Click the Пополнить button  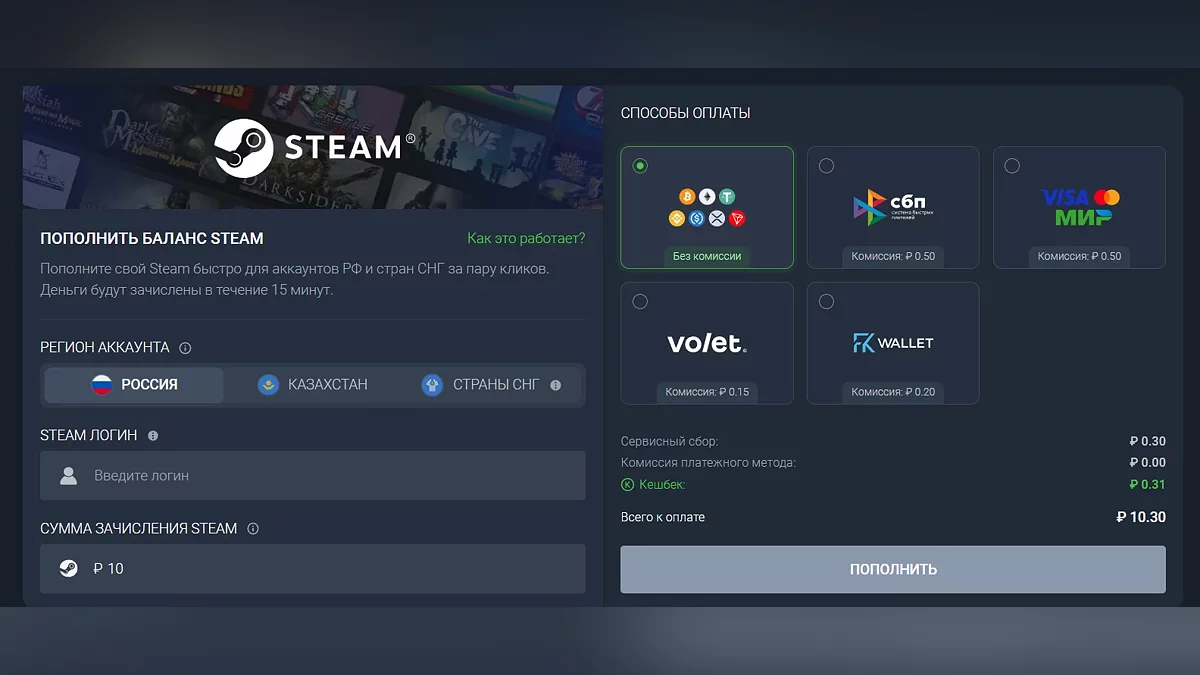tap(893, 569)
